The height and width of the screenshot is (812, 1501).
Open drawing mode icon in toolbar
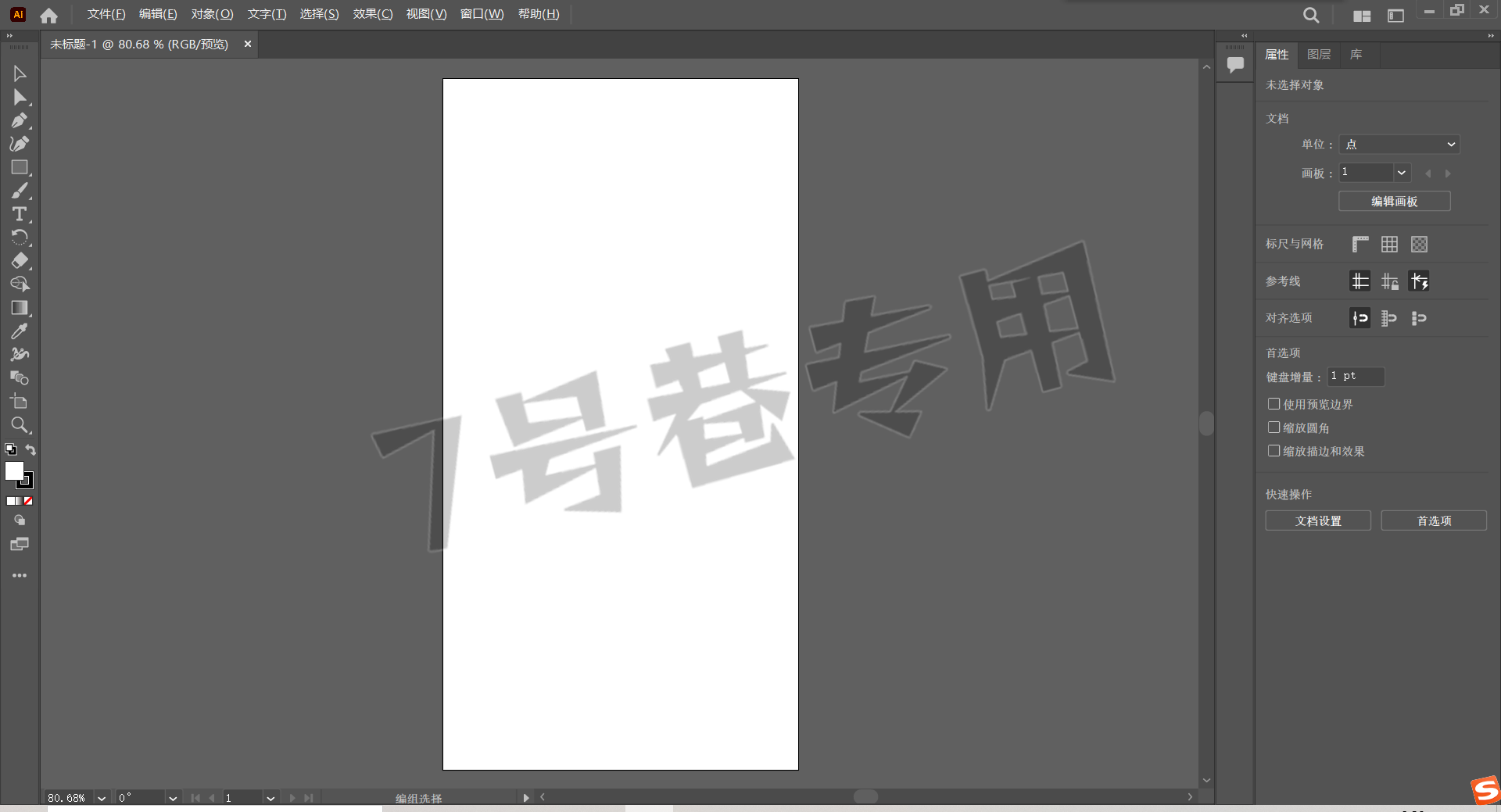pyautogui.click(x=20, y=520)
